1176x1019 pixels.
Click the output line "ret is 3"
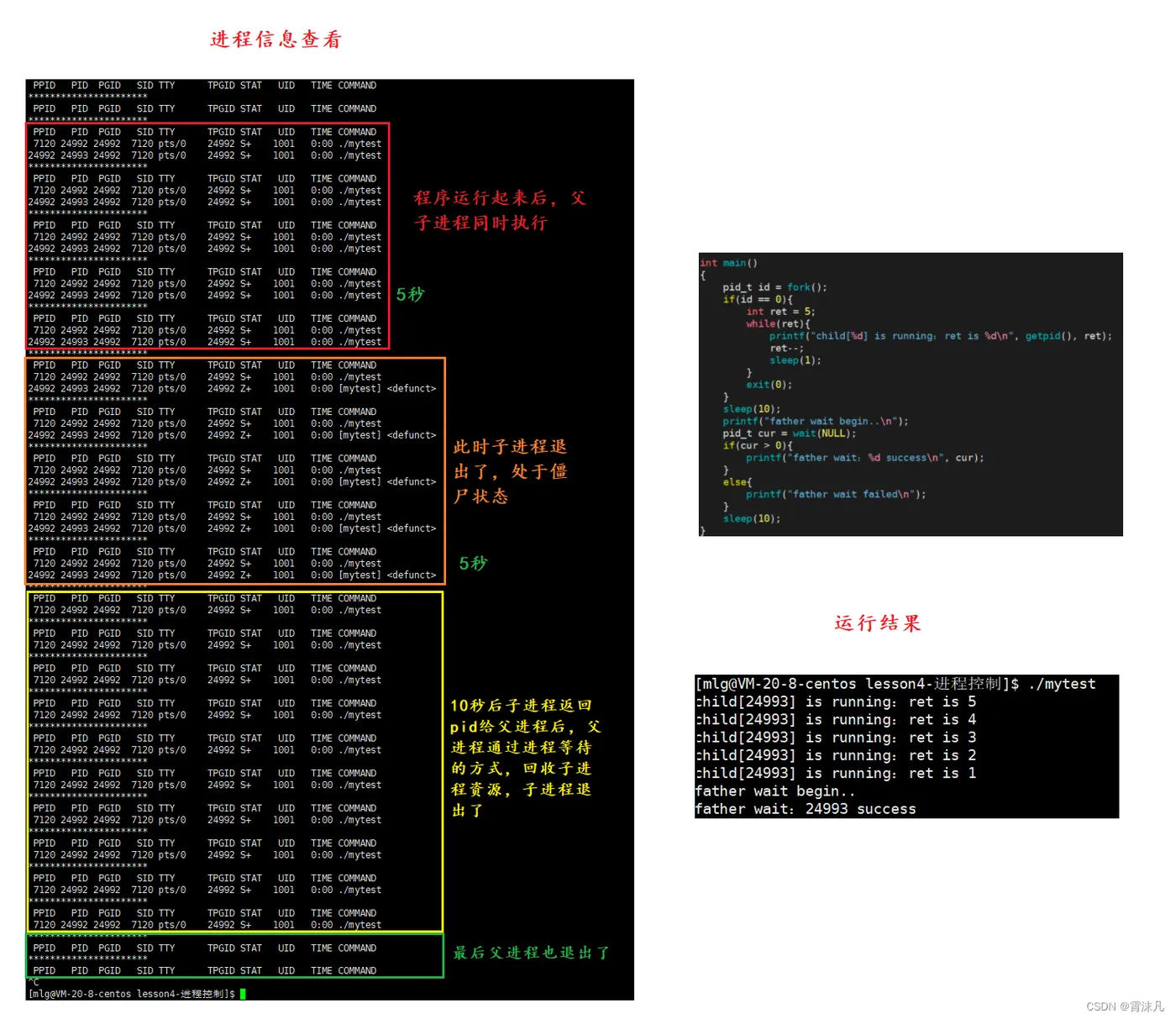click(x=836, y=738)
